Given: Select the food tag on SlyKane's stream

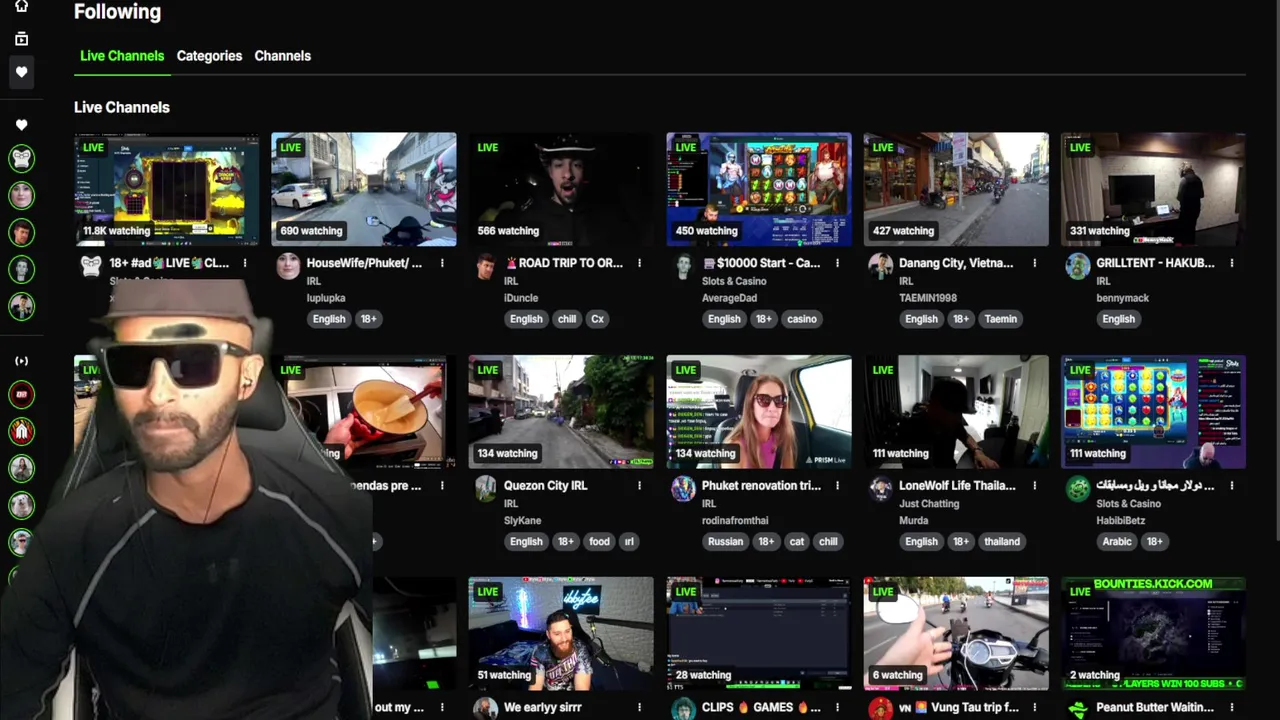Looking at the screenshot, I should point(599,541).
